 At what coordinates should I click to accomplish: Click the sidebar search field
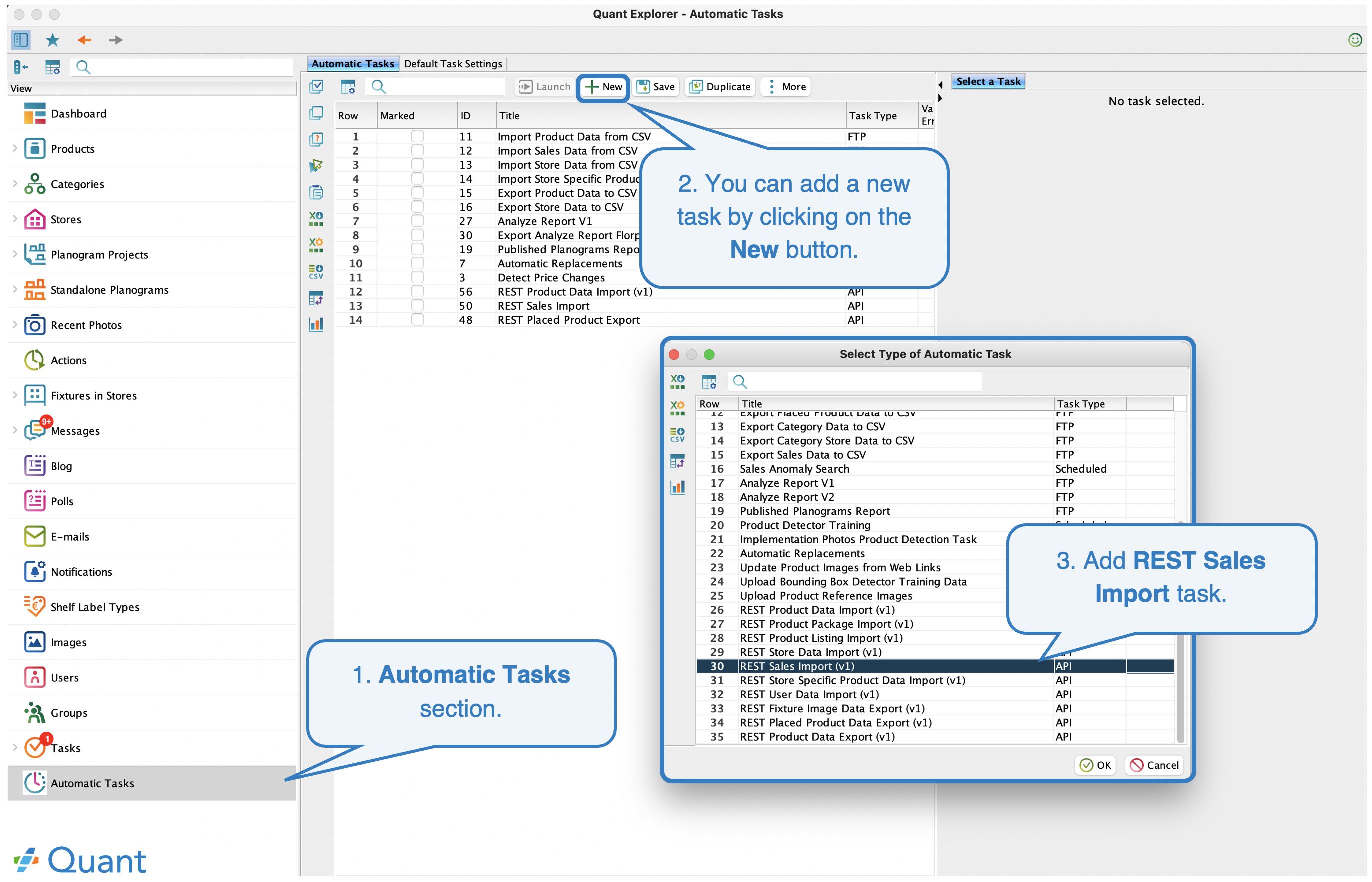182,67
